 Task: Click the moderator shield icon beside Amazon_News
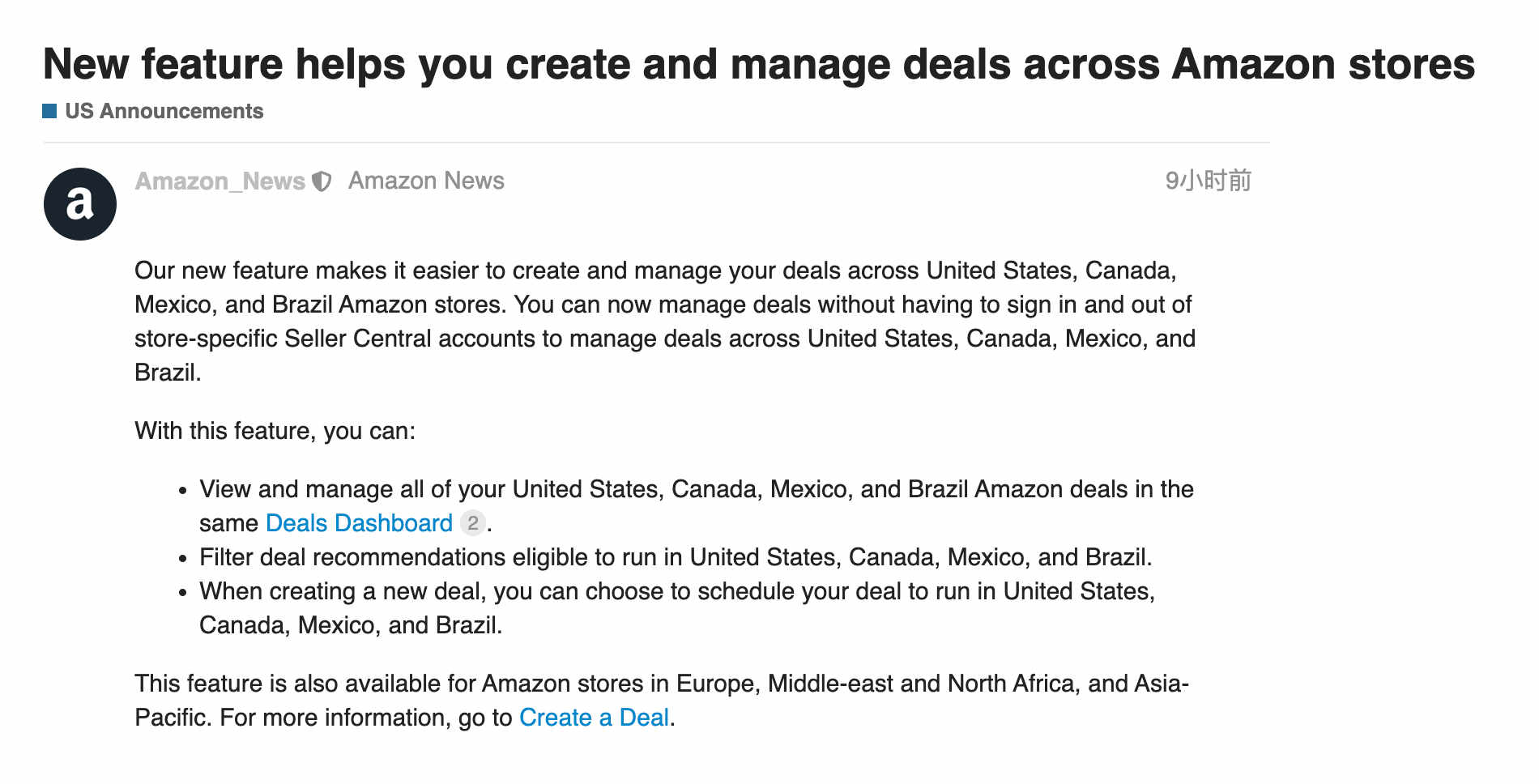click(322, 181)
